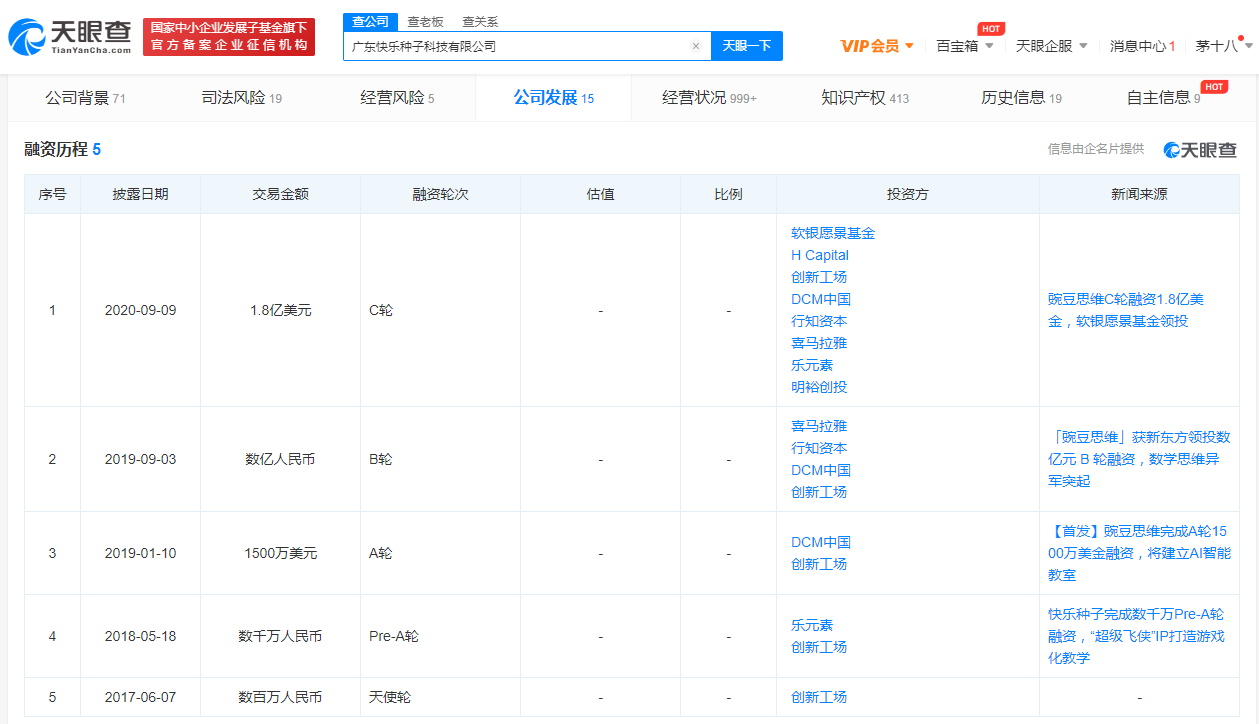The width and height of the screenshot is (1259, 724).
Task: Click the 信息由企名片提供 note
Action: 1095,149
